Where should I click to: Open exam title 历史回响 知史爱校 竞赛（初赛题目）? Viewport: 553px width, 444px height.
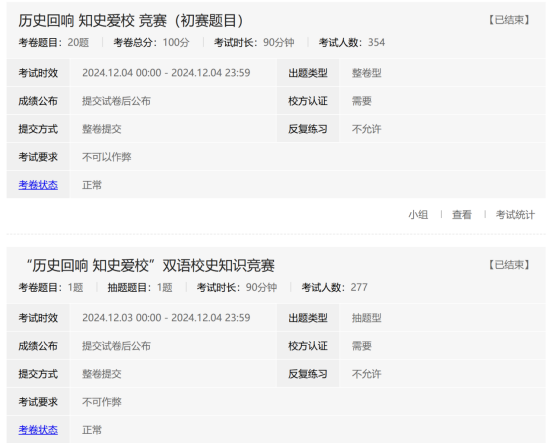coord(131,21)
